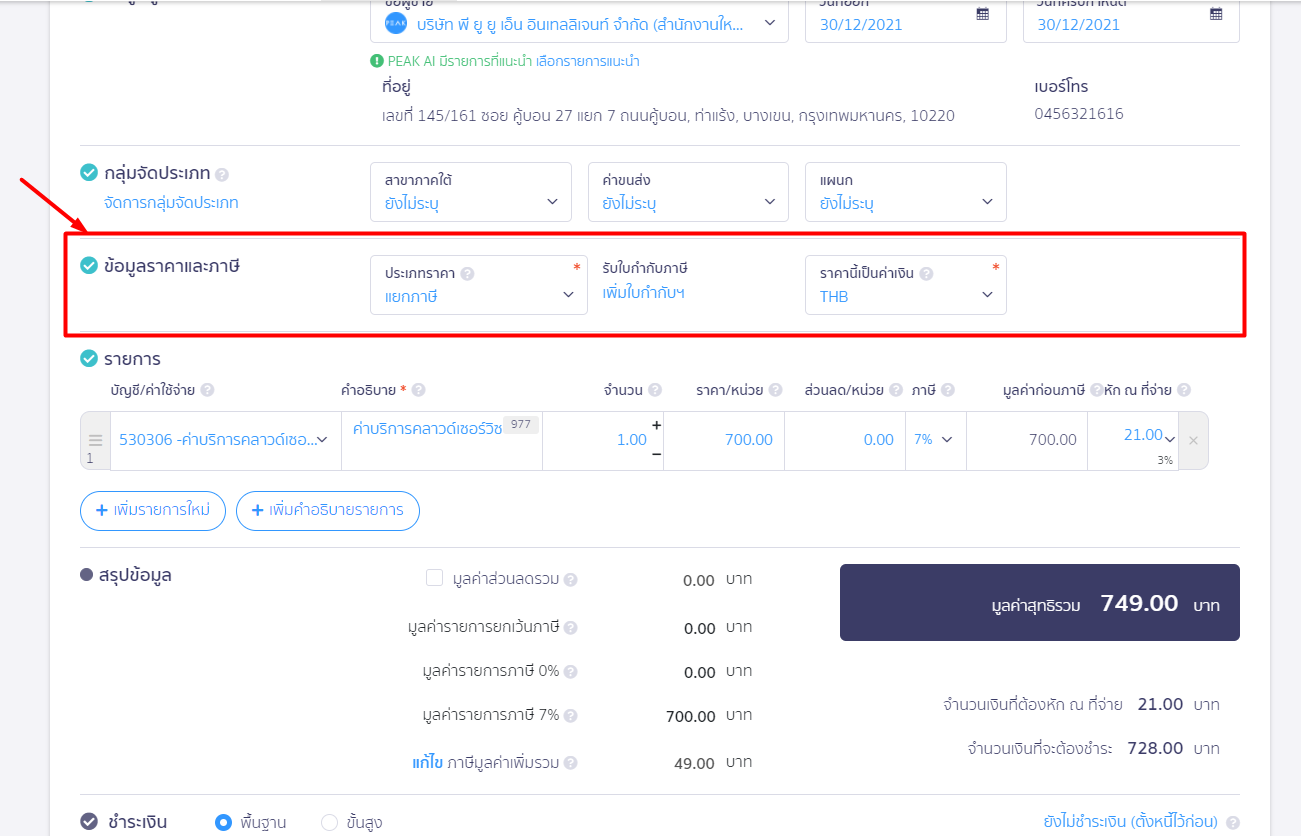Click แก้ไข link beside ภาษีมูลค่าเพิ่มรวม
This screenshot has height=836, width=1301.
coord(427,763)
